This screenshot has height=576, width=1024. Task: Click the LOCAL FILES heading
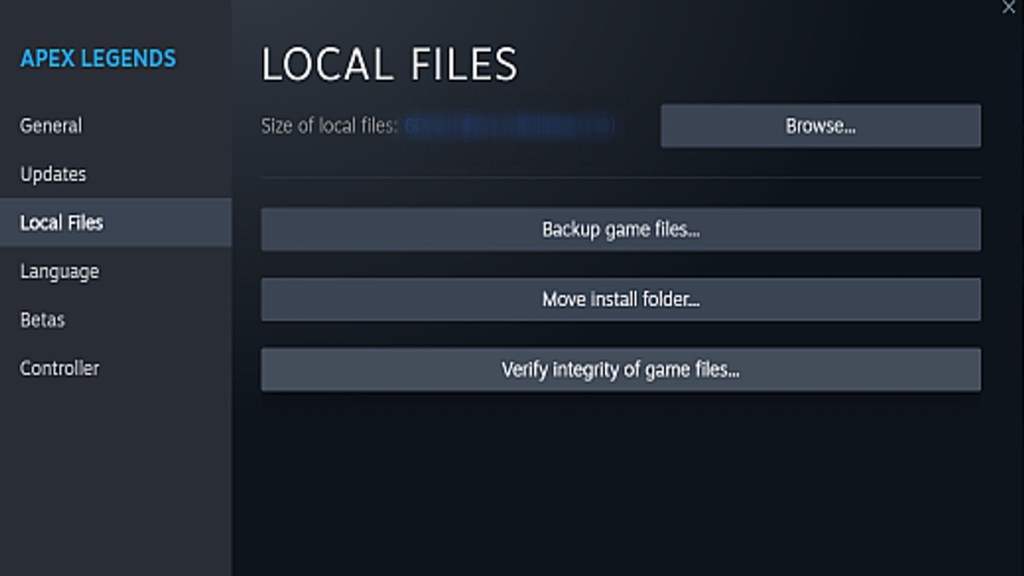[x=389, y=65]
